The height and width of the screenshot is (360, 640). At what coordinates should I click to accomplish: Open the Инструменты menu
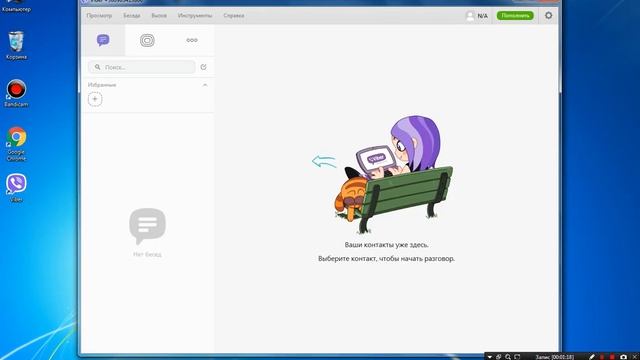pos(195,16)
